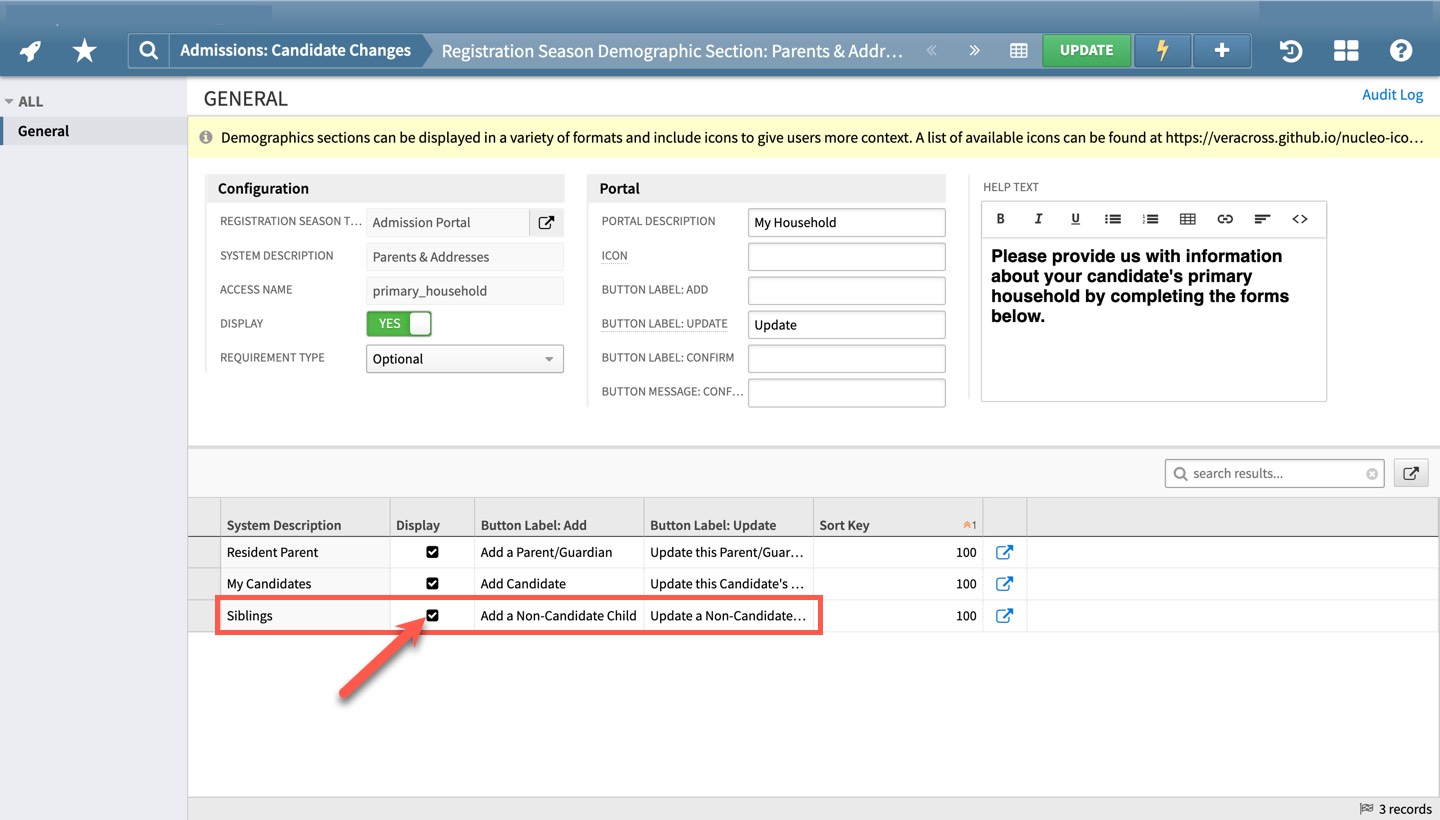
Task: Click the rocket launchpad icon
Action: (31, 51)
